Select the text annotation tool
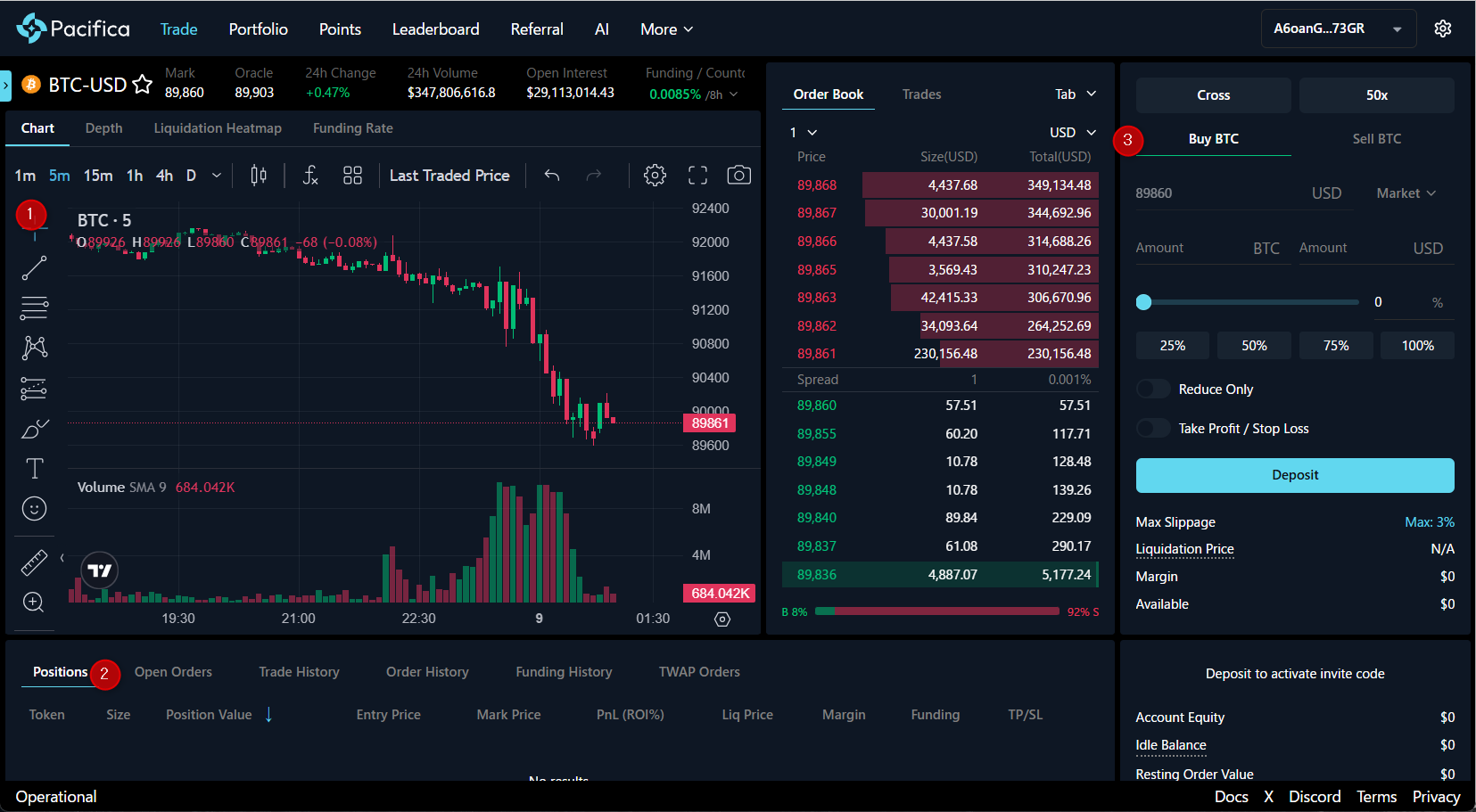 [34, 469]
